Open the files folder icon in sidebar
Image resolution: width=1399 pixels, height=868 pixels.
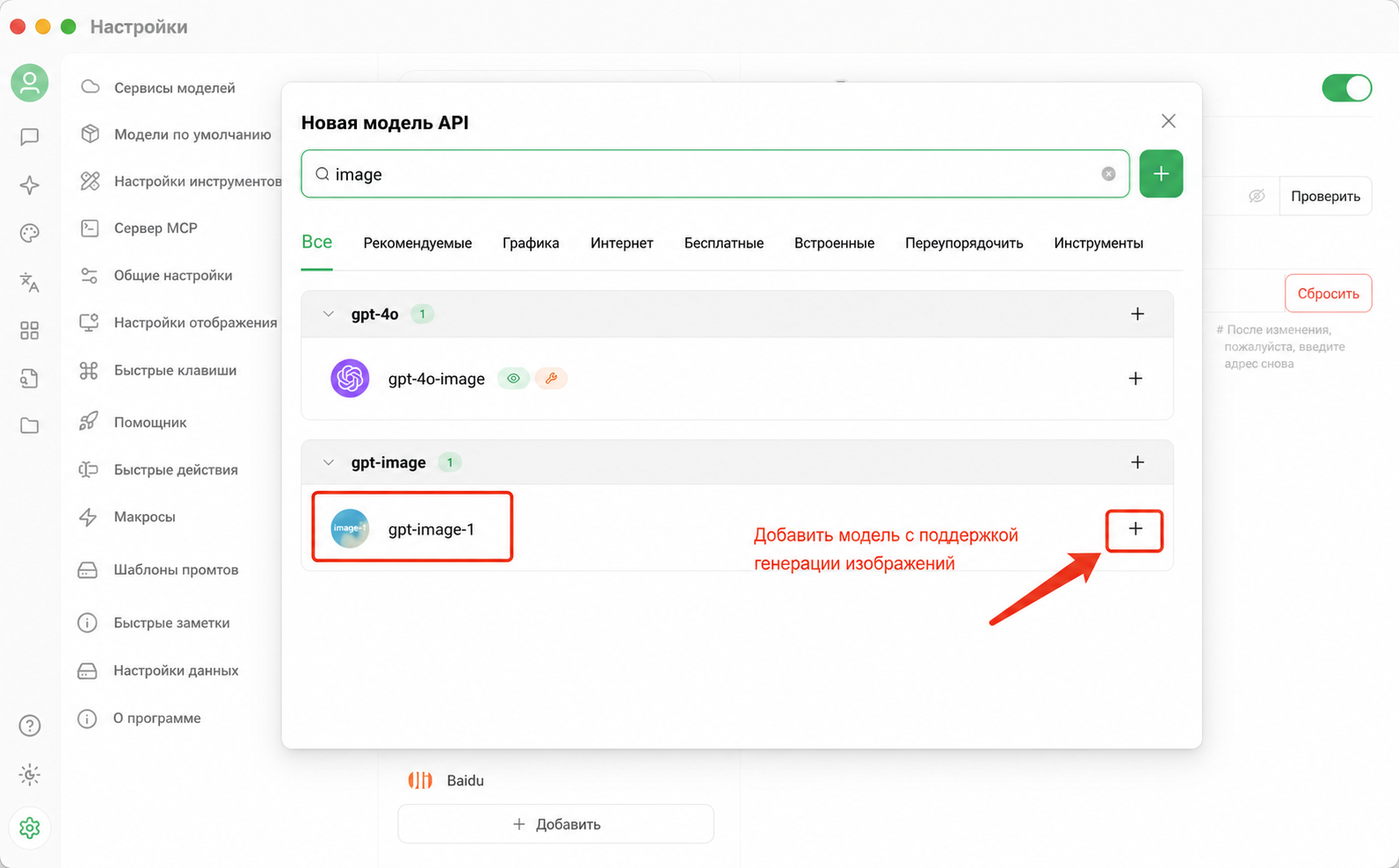(30, 426)
